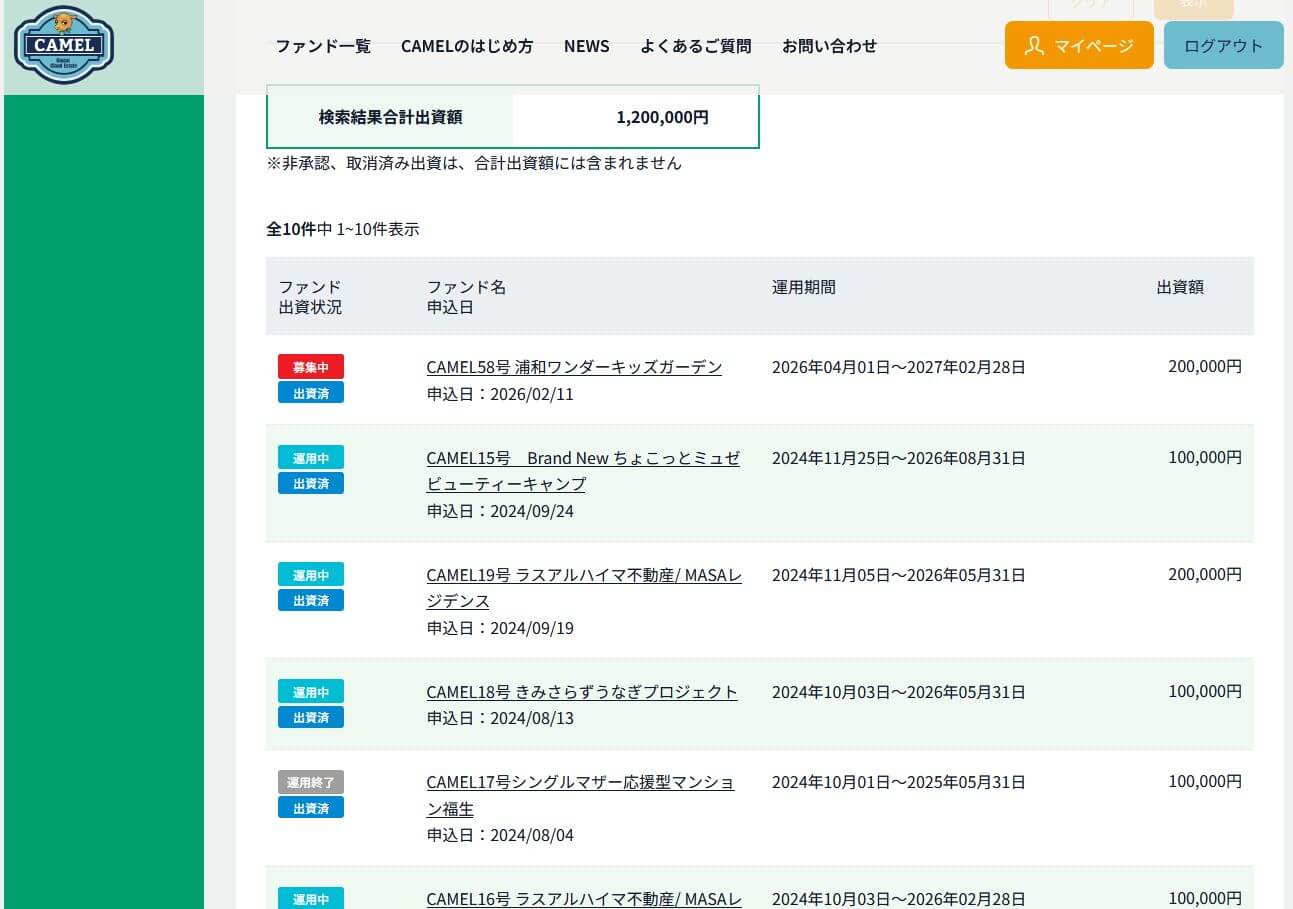Screen dimensions: 1293x909
Task: Open よくあるご質問
Action: [695, 46]
